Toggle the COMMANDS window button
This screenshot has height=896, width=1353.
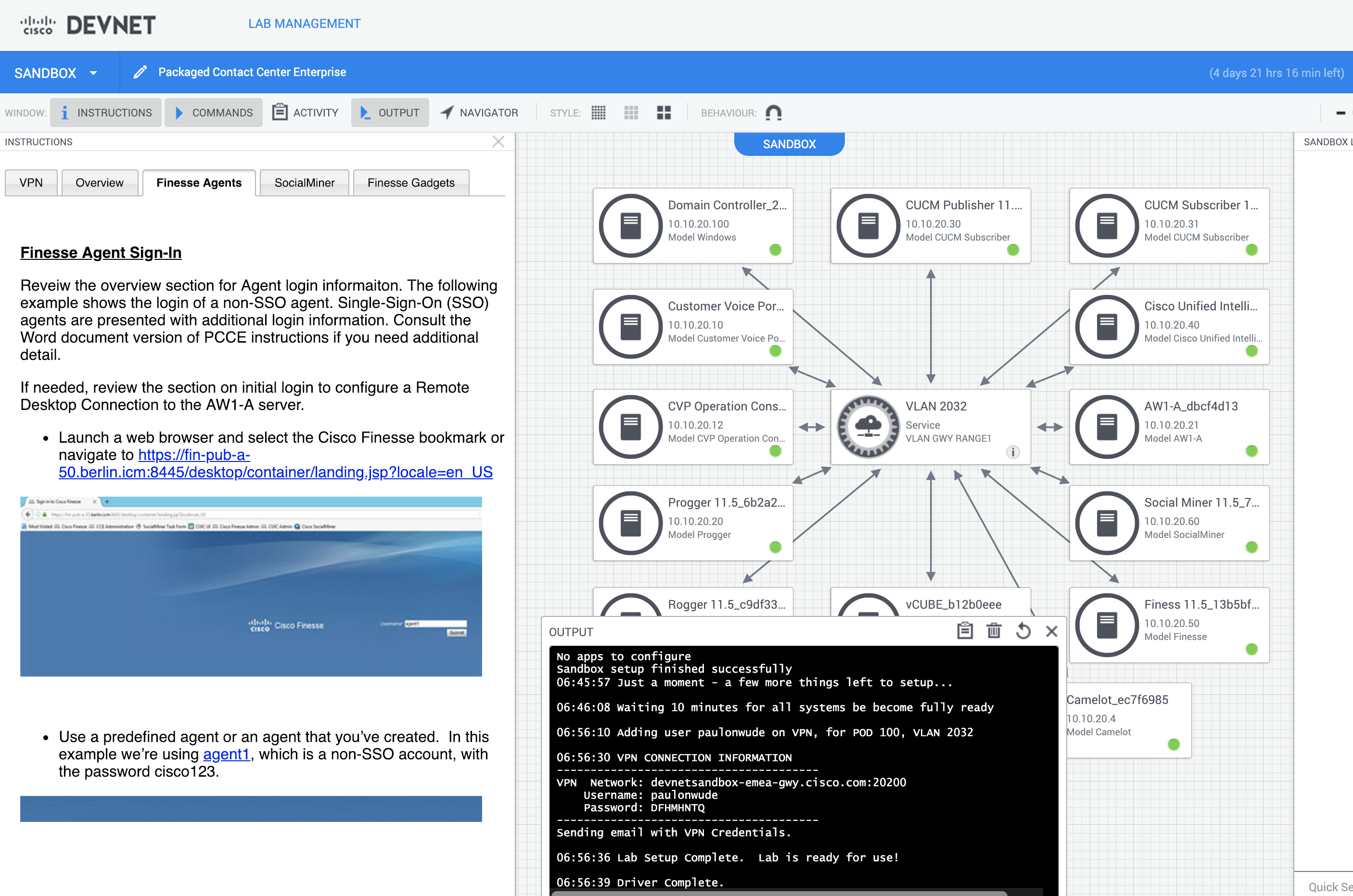coord(214,113)
